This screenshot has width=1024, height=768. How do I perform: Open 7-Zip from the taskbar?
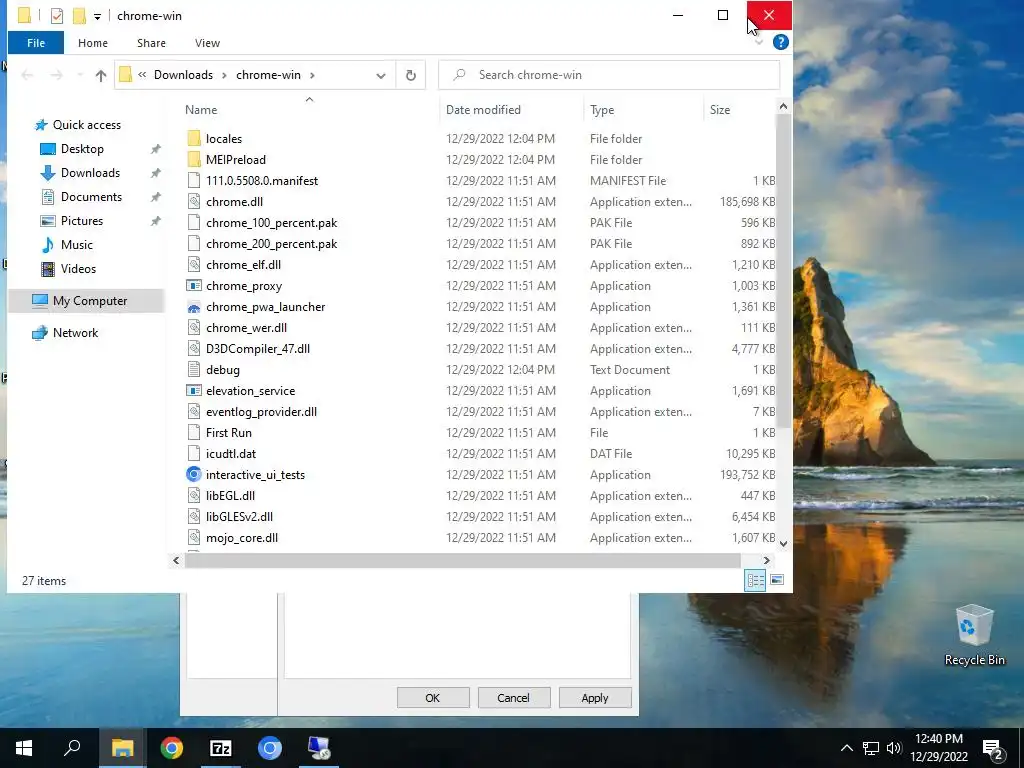click(x=221, y=748)
